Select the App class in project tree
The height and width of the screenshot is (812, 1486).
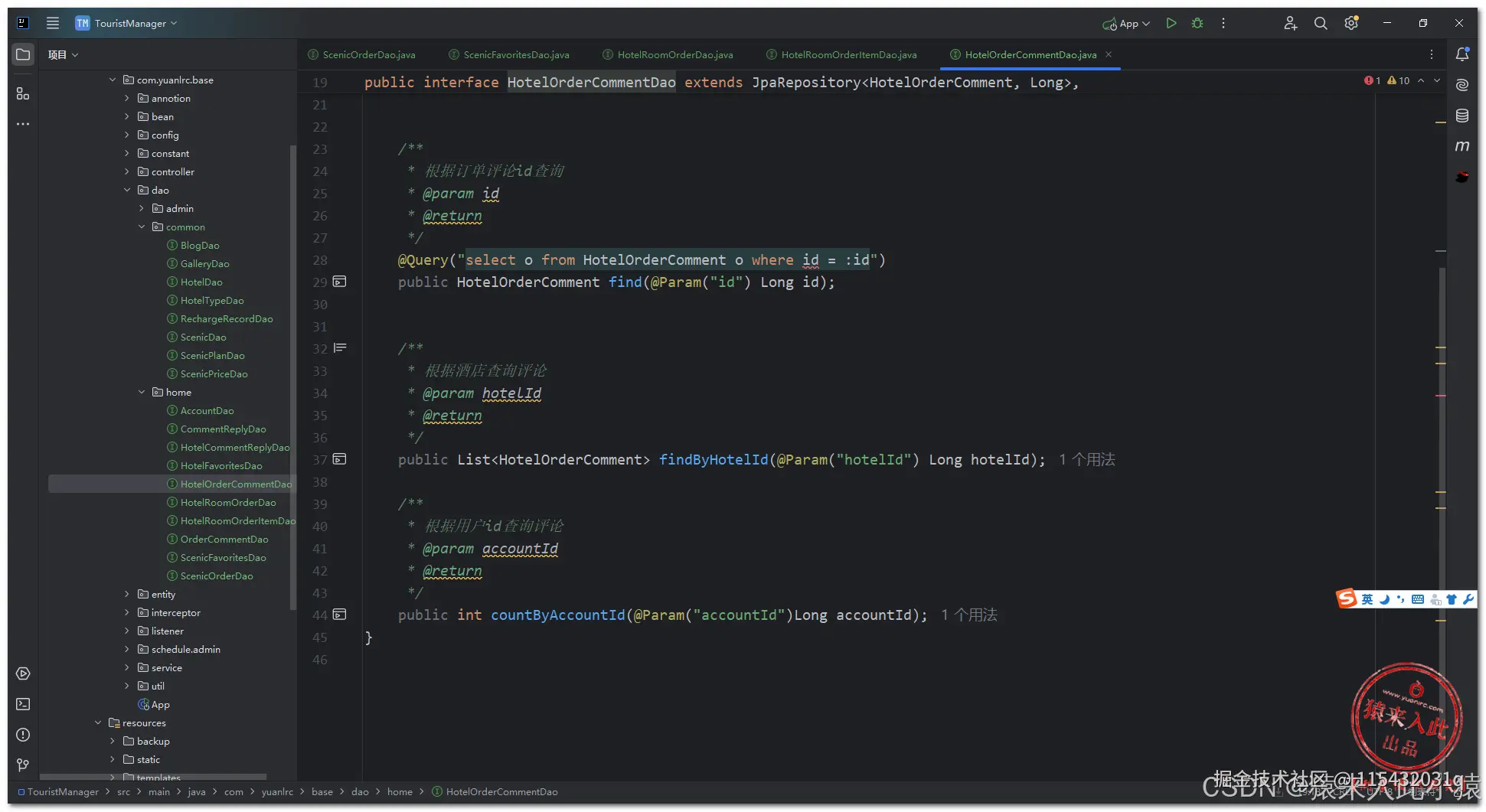point(154,704)
